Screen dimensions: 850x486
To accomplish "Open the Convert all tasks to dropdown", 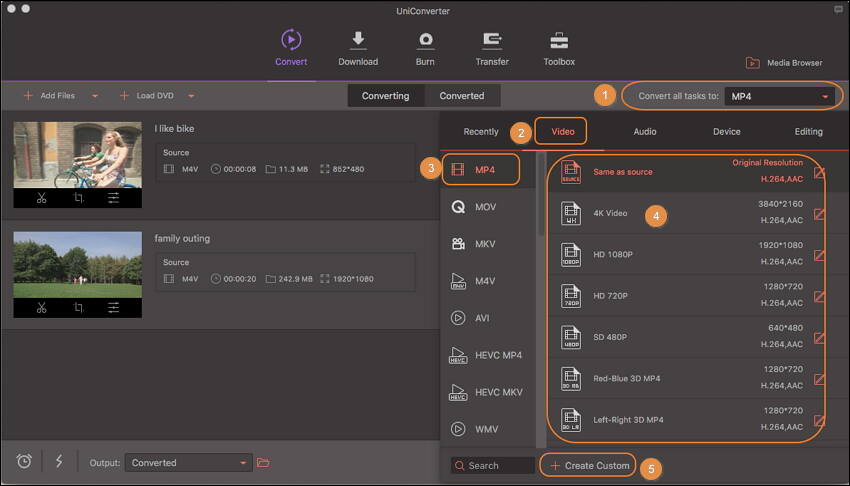I will [x=780, y=96].
